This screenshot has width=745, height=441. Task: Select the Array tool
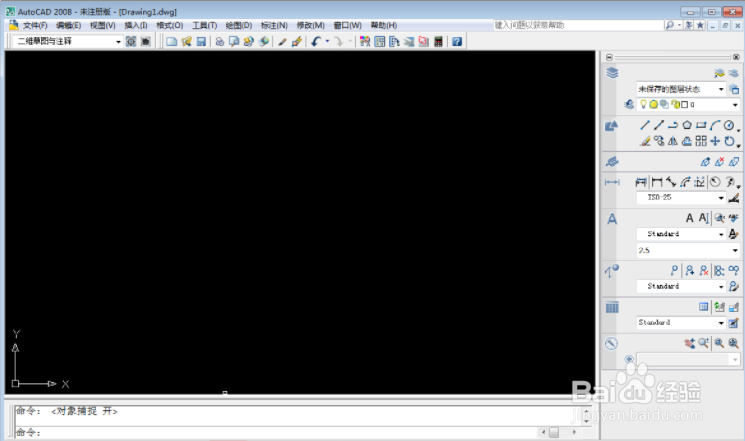click(701, 141)
